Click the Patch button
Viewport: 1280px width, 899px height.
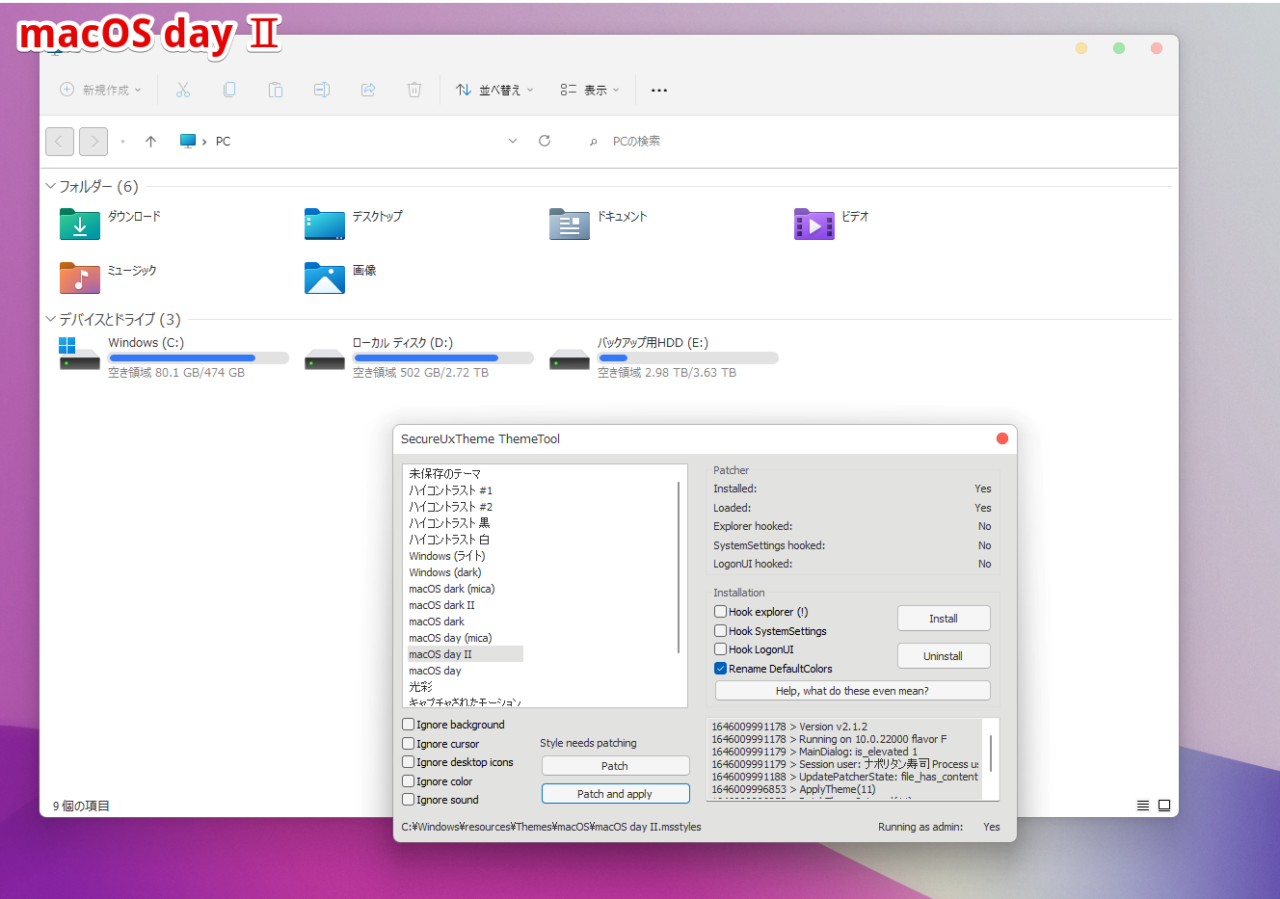[615, 766]
